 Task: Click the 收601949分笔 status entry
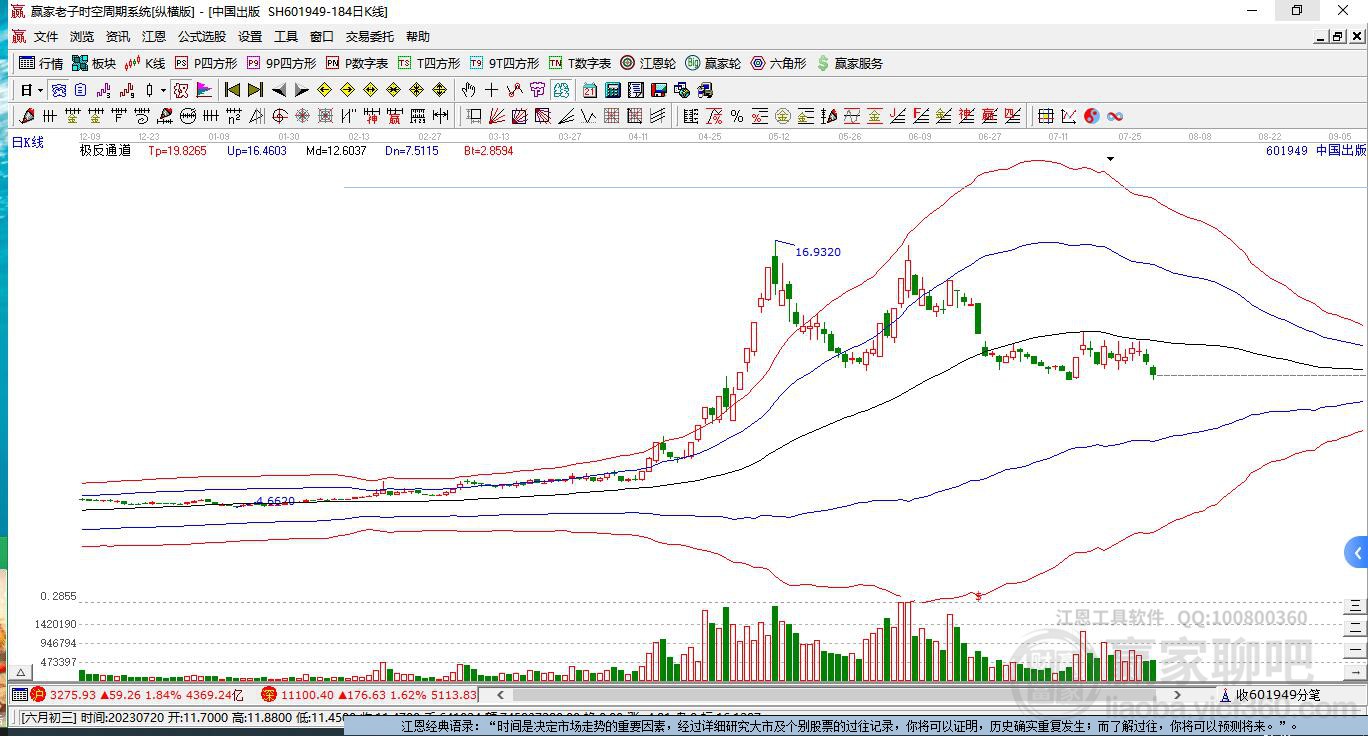point(1270,694)
